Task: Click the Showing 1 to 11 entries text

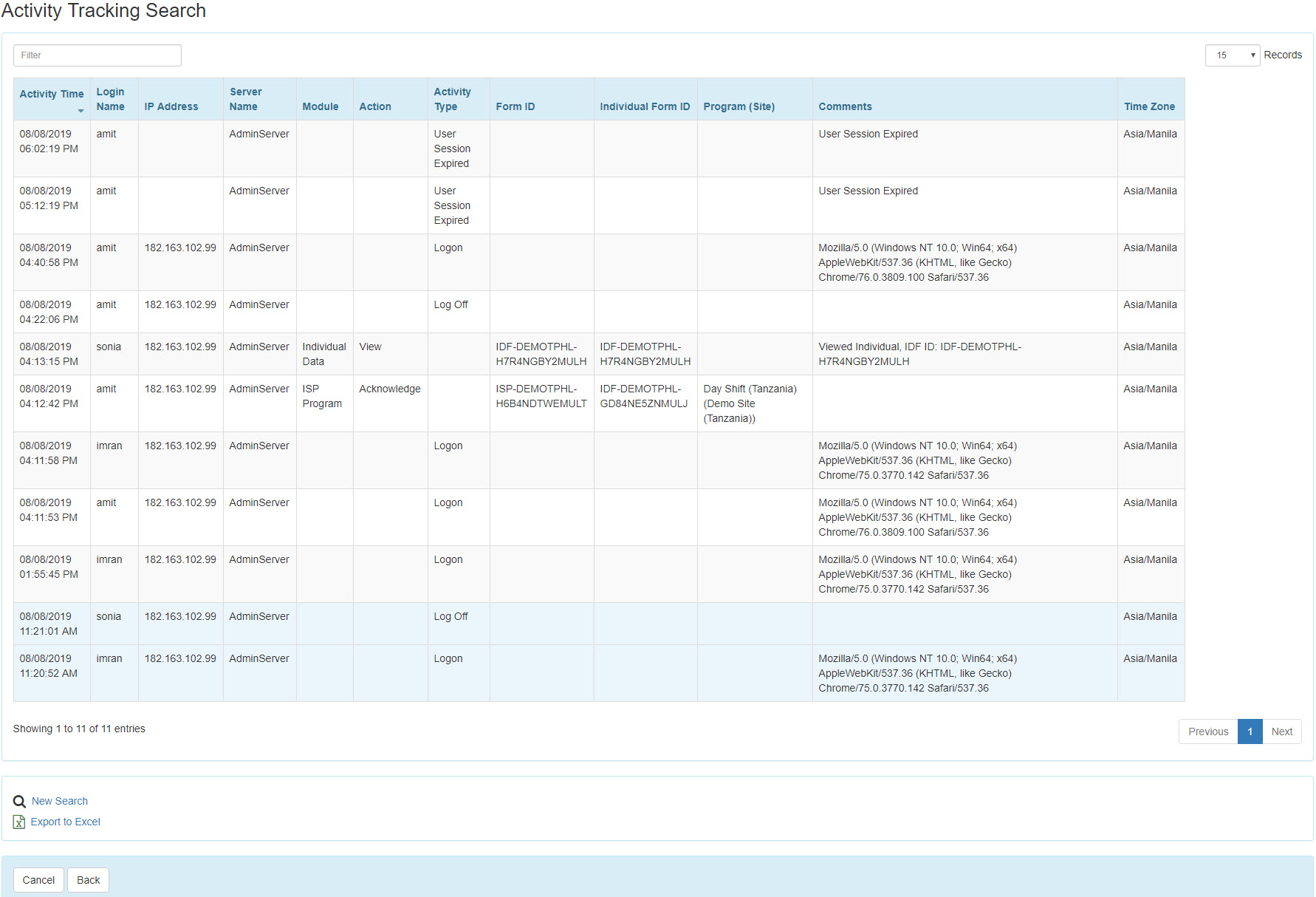Action: pyautogui.click(x=79, y=729)
